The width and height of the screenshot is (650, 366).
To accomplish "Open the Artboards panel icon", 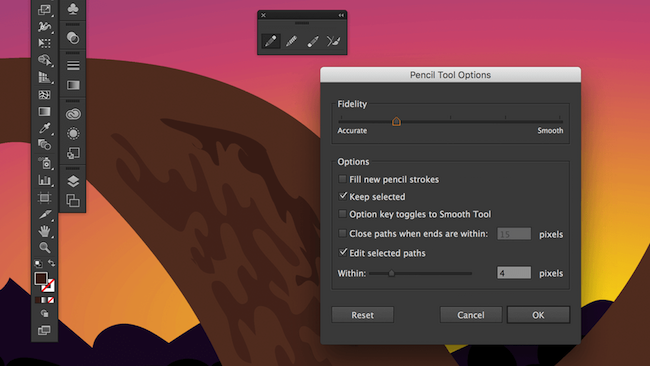I will 73,201.
